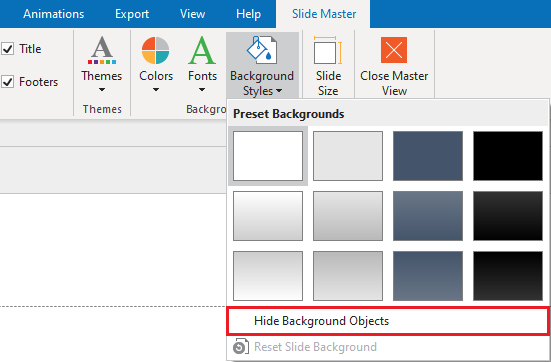Switch to the Animations tab

53,14
